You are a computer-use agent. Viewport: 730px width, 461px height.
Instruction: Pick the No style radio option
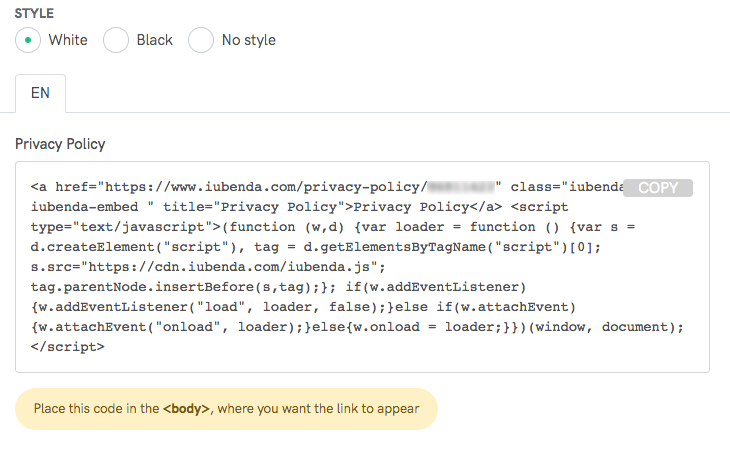tap(201, 40)
